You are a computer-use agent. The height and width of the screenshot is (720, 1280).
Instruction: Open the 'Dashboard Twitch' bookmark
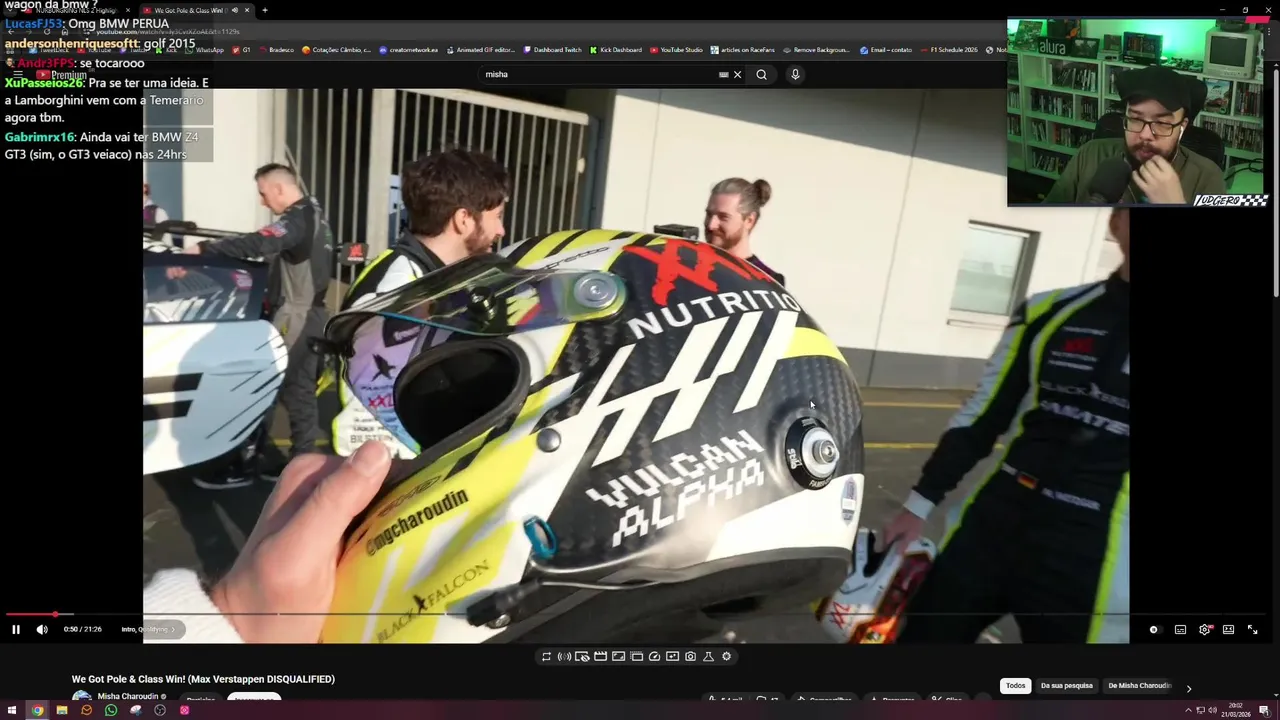click(x=551, y=49)
